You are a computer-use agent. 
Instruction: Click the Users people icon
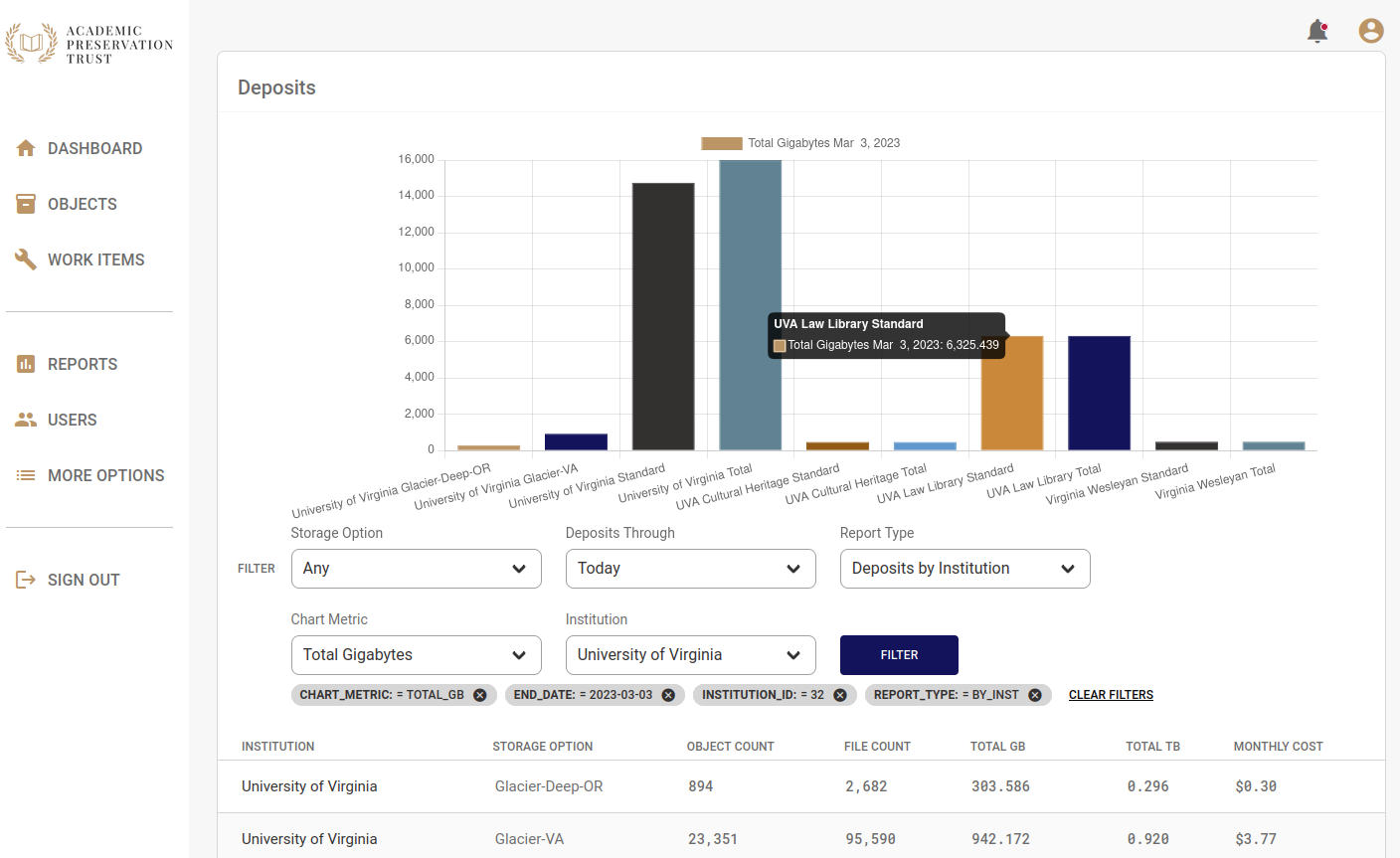click(26, 420)
